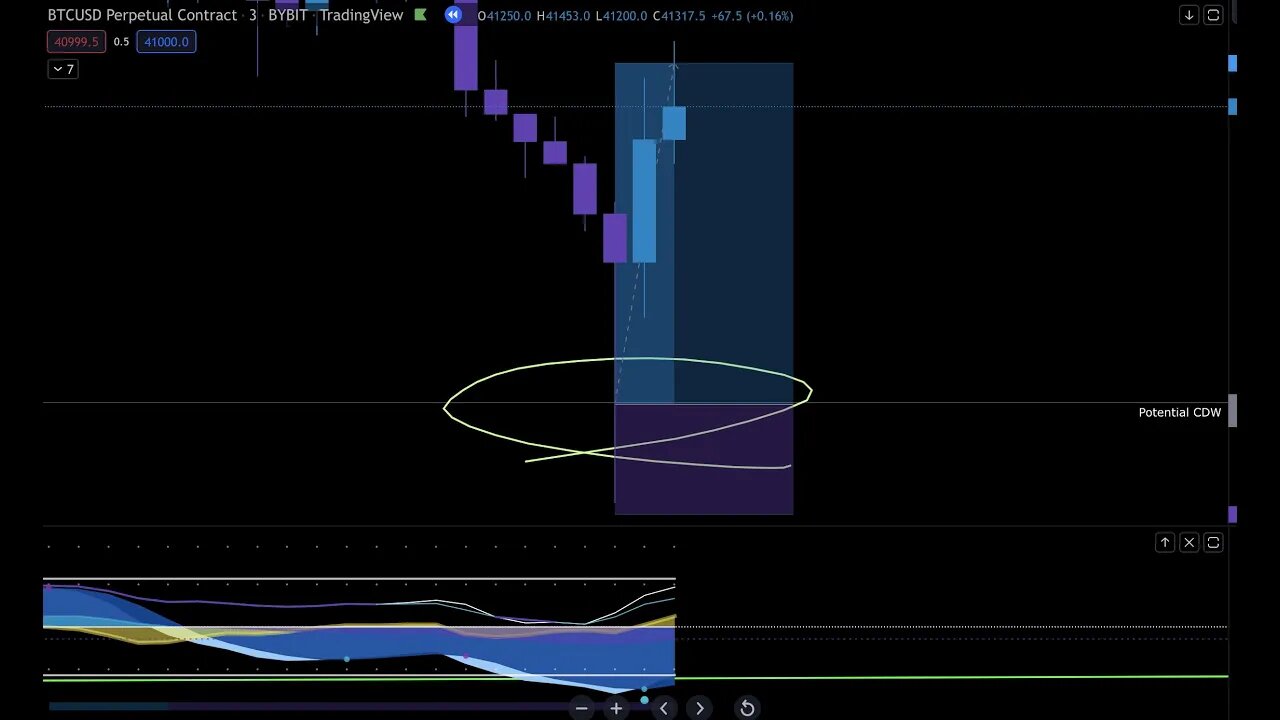Click the chart interval 3 label

(x=253, y=15)
